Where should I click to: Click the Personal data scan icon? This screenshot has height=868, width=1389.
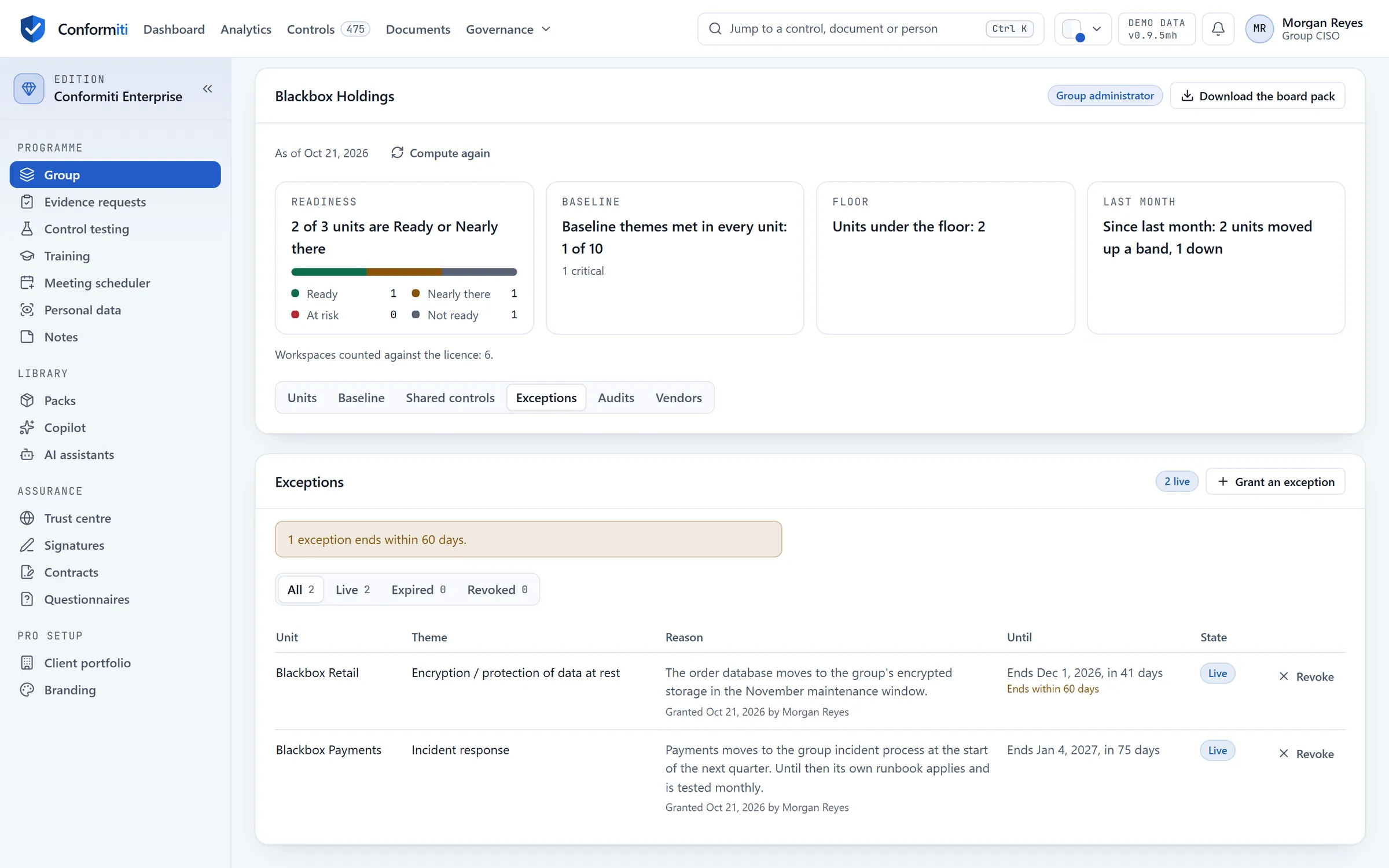coord(27,310)
